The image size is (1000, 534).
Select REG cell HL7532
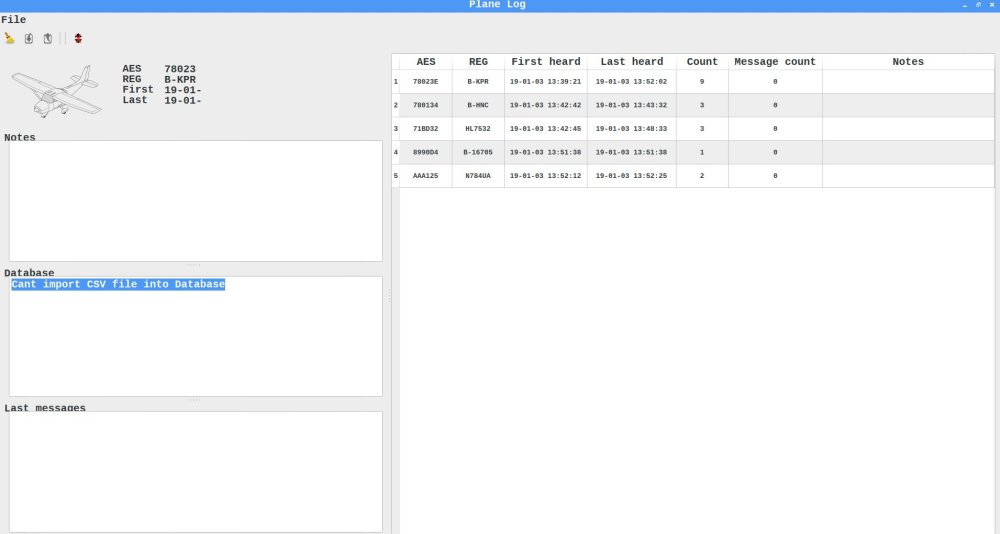[x=478, y=129]
